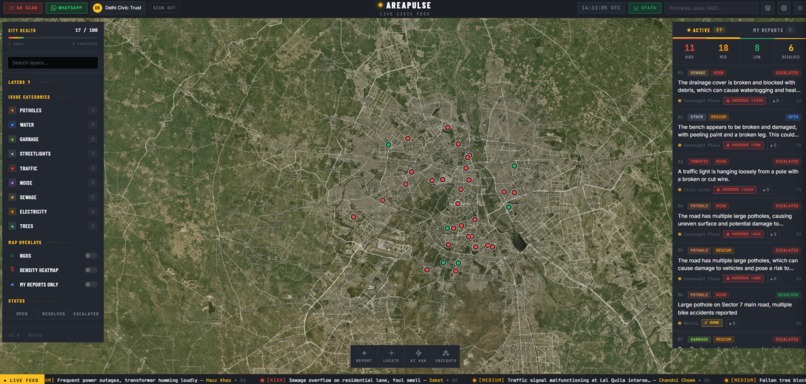Switch to the Active tab

(706, 30)
